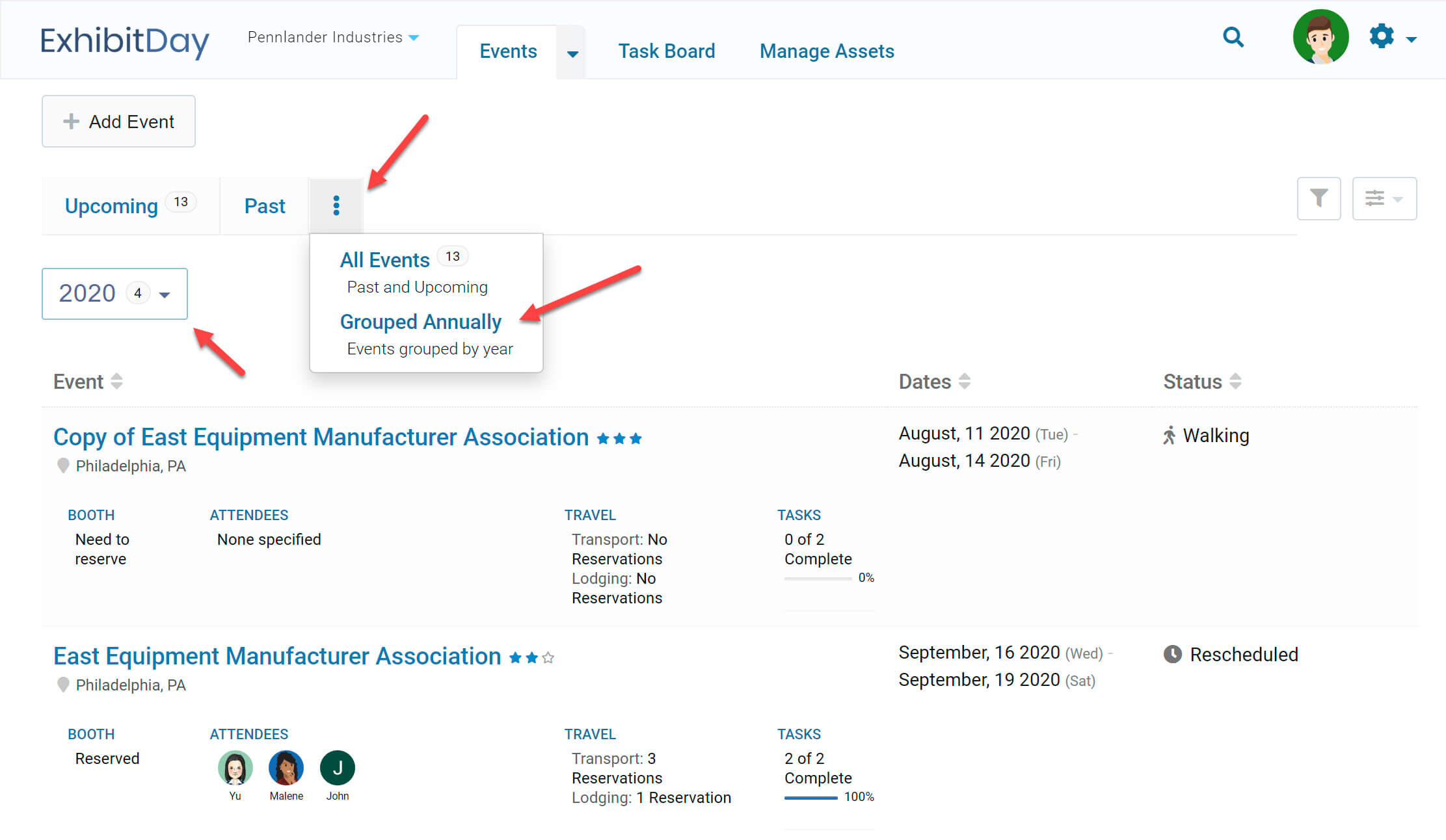Expand the Pennlander Industries workspace dropdown
Viewport: 1446px width, 840px height.
(333, 37)
